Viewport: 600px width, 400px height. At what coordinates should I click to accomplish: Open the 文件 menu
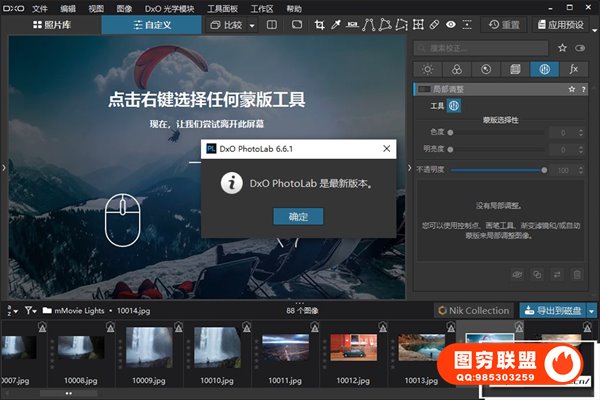pos(39,7)
